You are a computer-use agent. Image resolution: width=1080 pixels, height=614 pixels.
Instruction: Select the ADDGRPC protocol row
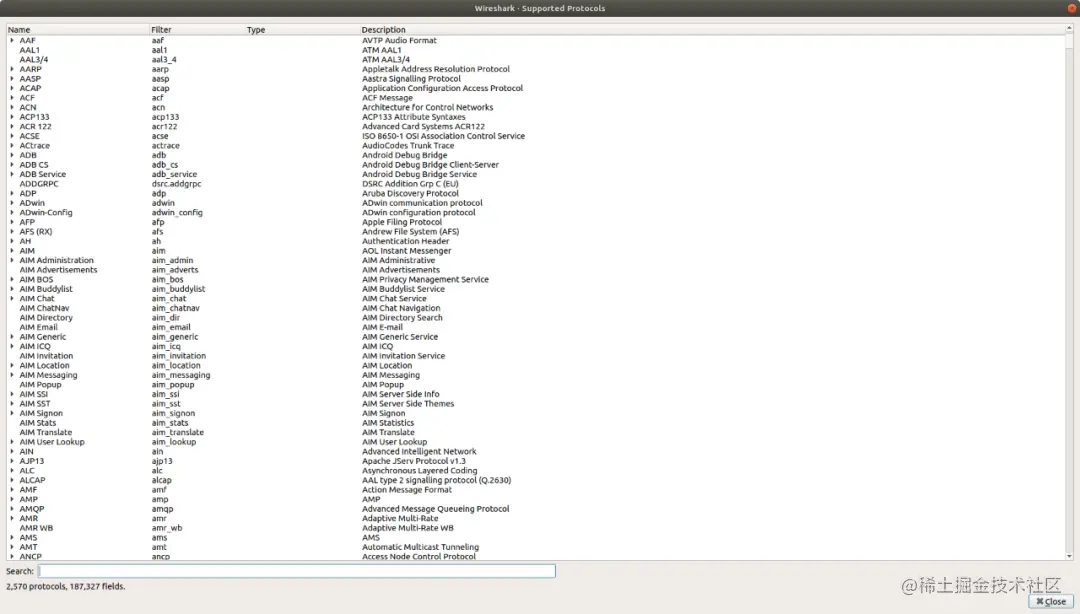(535, 184)
